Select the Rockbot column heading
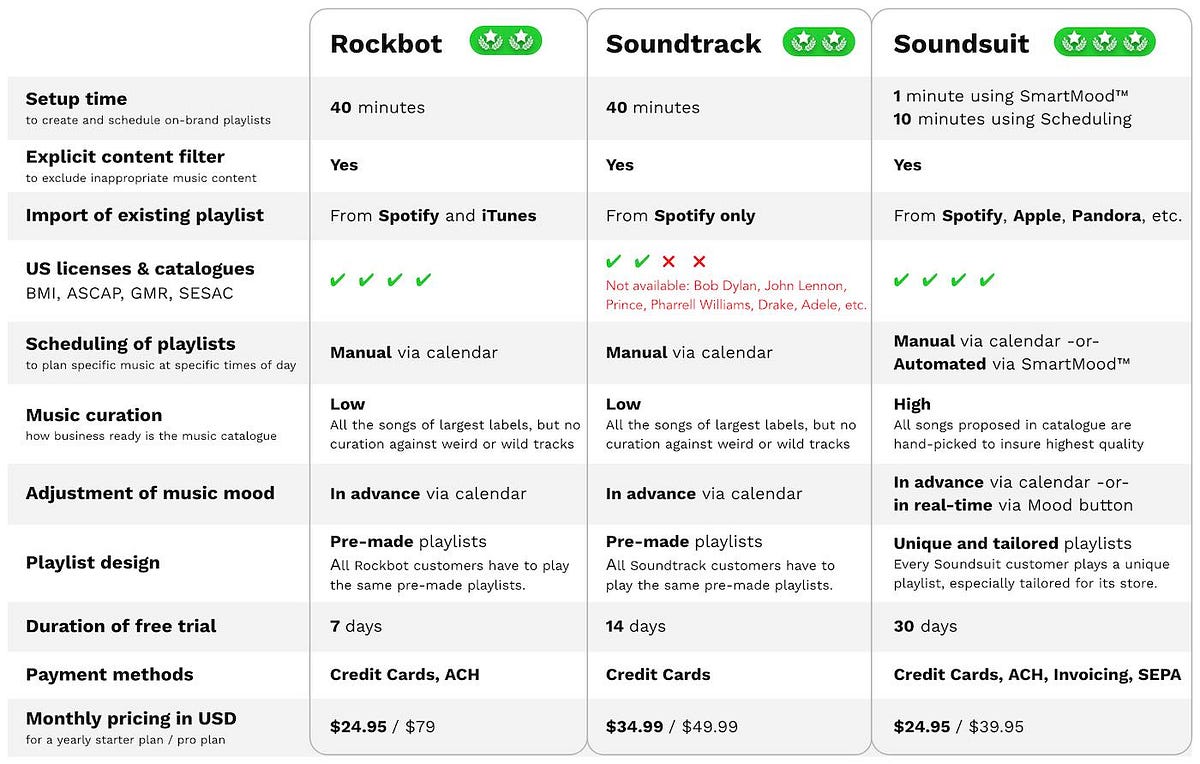Viewport: 1200px width, 764px height. pyautogui.click(x=387, y=44)
